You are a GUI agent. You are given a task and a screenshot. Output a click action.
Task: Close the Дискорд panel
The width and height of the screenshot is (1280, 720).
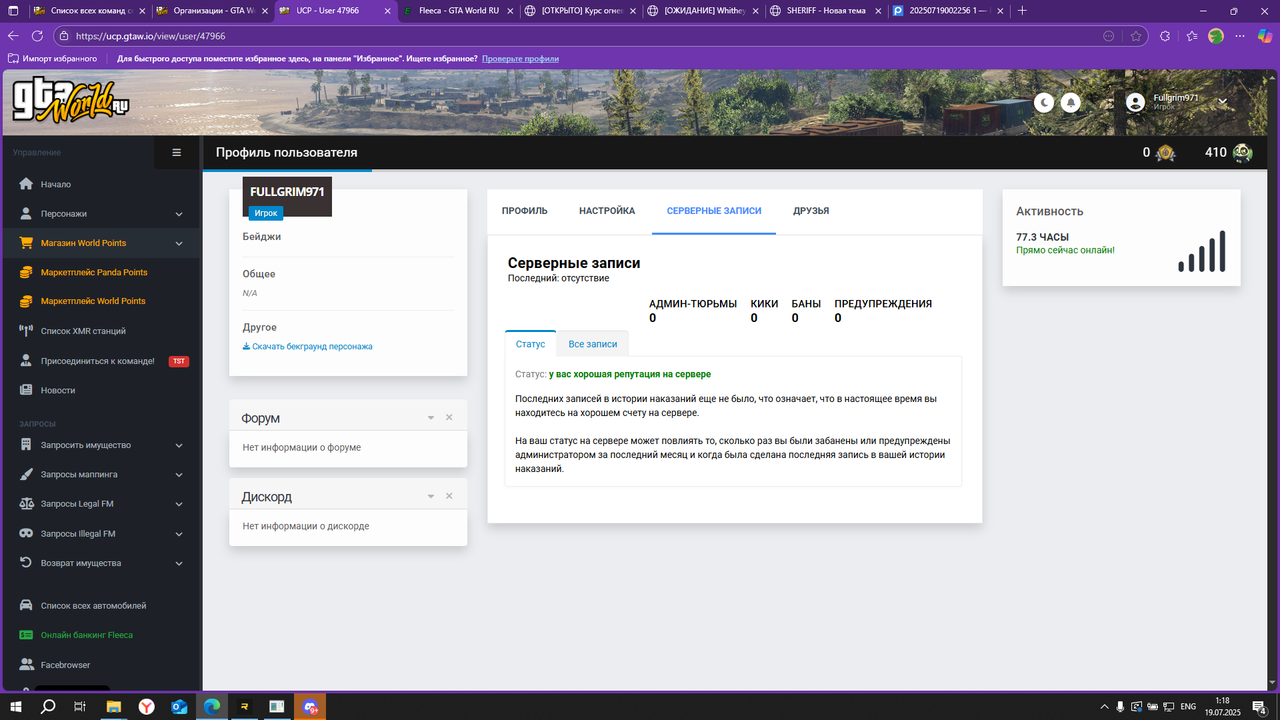pos(449,496)
